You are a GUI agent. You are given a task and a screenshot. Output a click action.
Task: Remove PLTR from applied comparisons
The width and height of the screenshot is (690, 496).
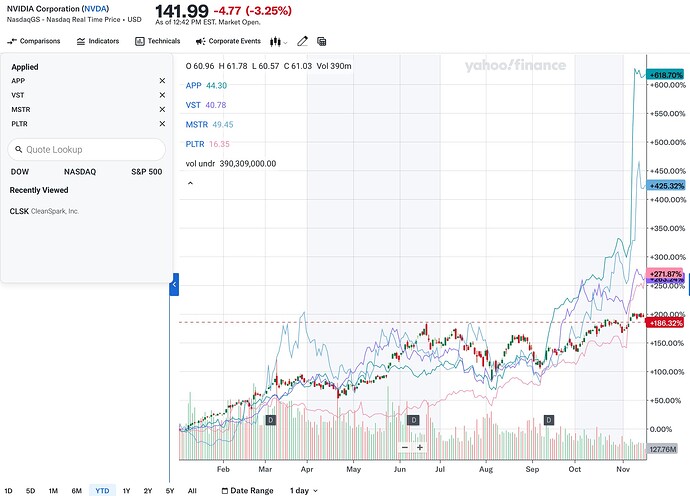tap(162, 124)
